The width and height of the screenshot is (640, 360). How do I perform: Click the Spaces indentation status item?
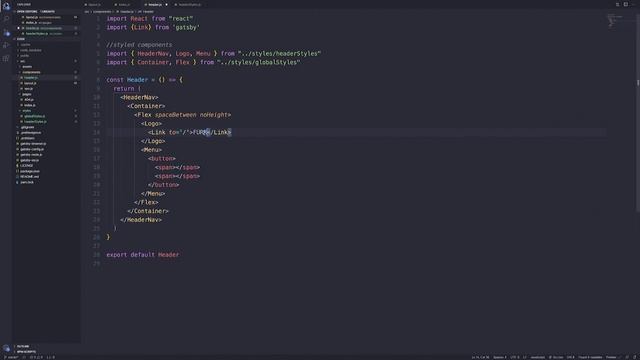500,357
